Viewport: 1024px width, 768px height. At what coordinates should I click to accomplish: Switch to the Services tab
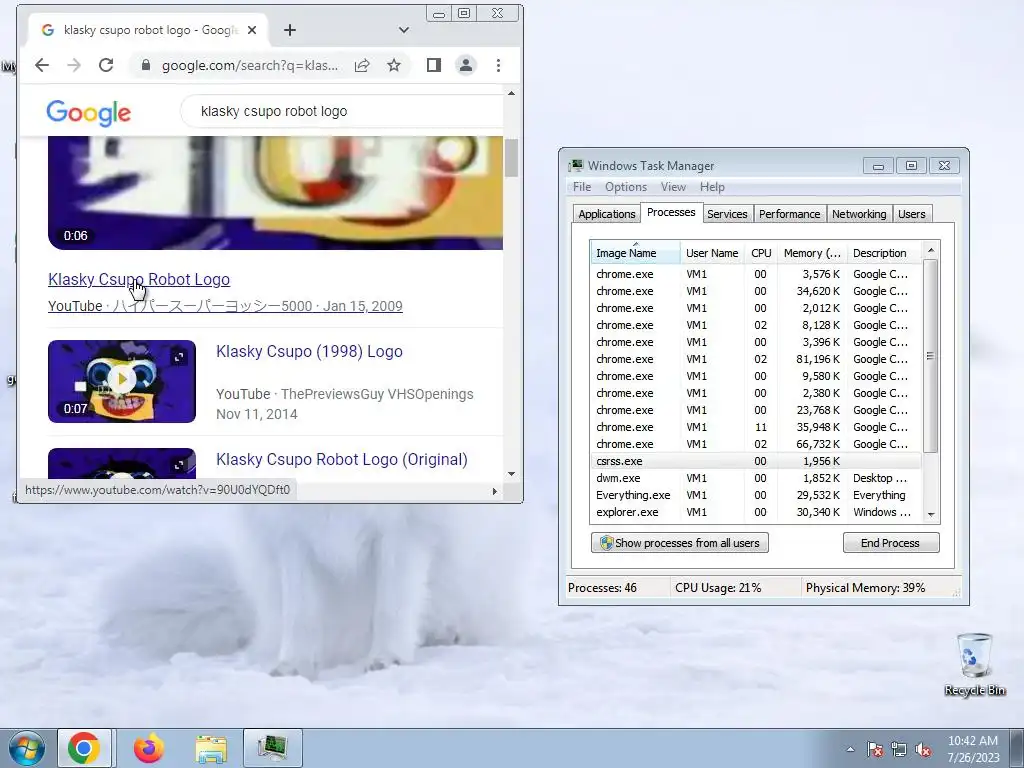click(x=727, y=214)
